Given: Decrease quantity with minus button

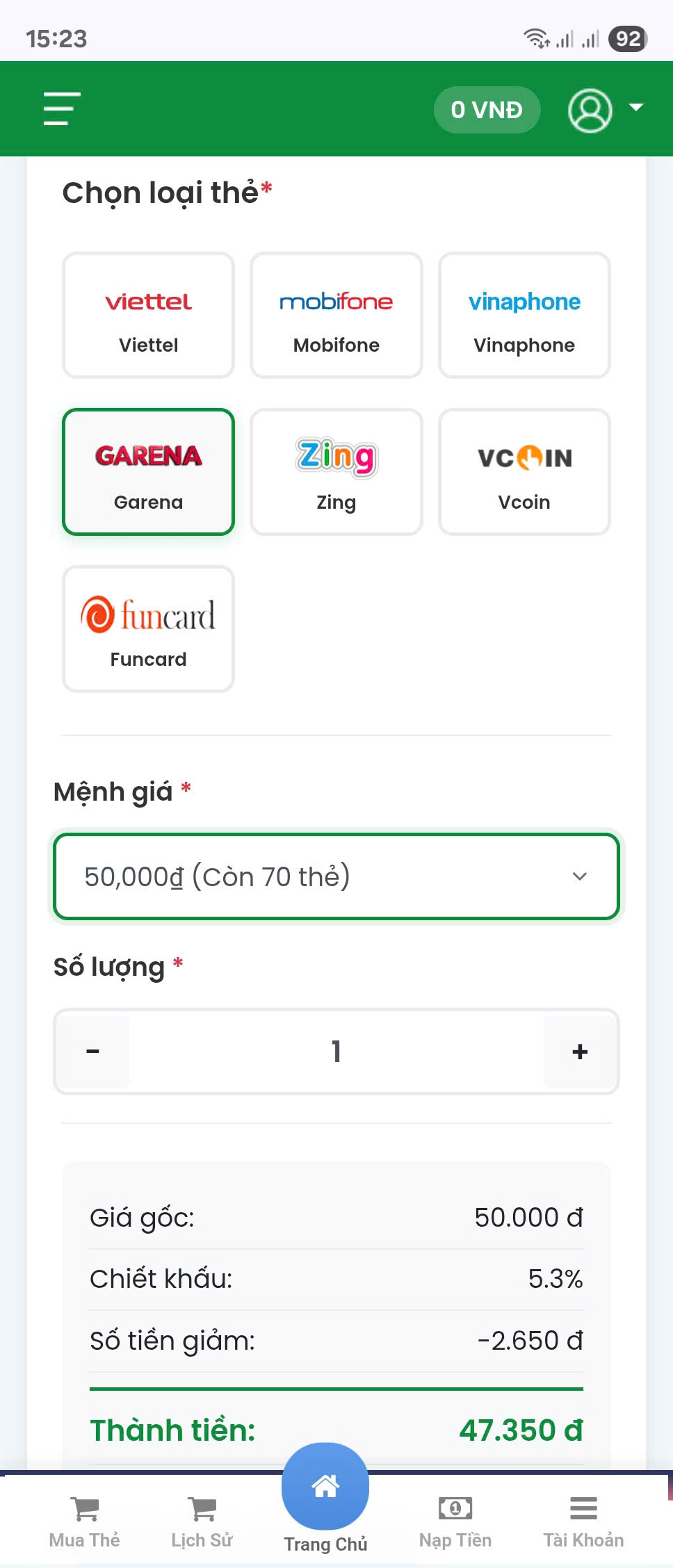Looking at the screenshot, I should point(93,1052).
